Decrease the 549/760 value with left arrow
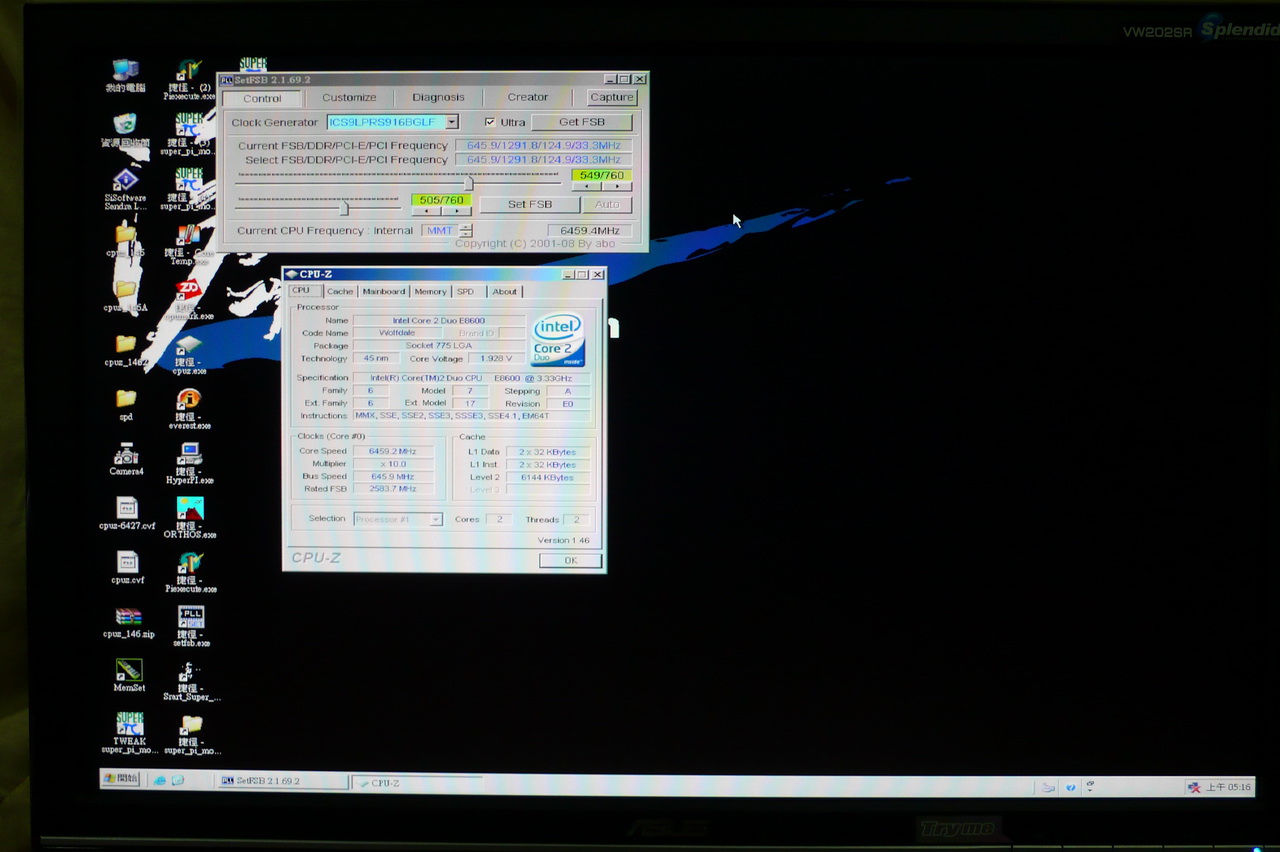The height and width of the screenshot is (852, 1280). click(586, 186)
